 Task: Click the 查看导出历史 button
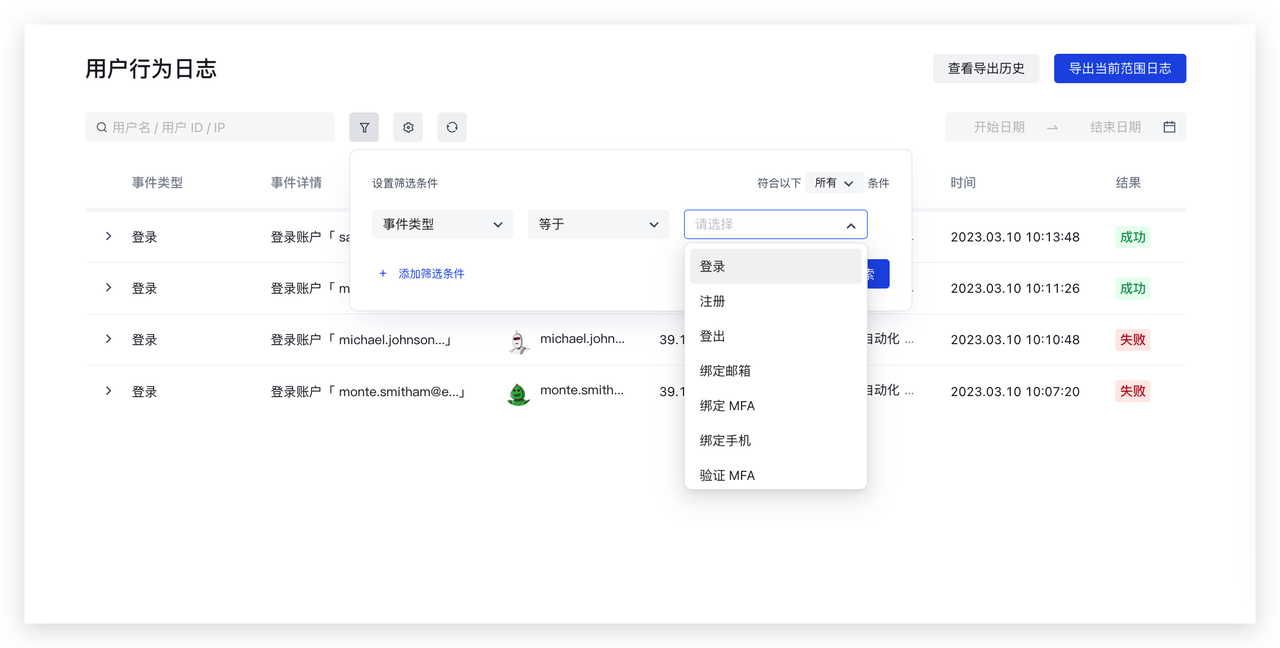click(x=986, y=68)
